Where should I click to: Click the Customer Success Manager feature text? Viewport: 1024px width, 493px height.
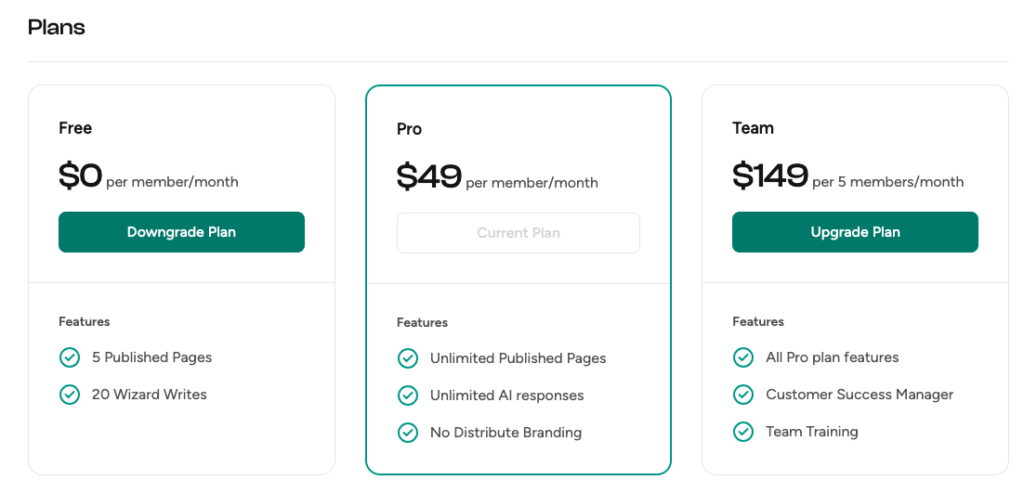tap(859, 394)
